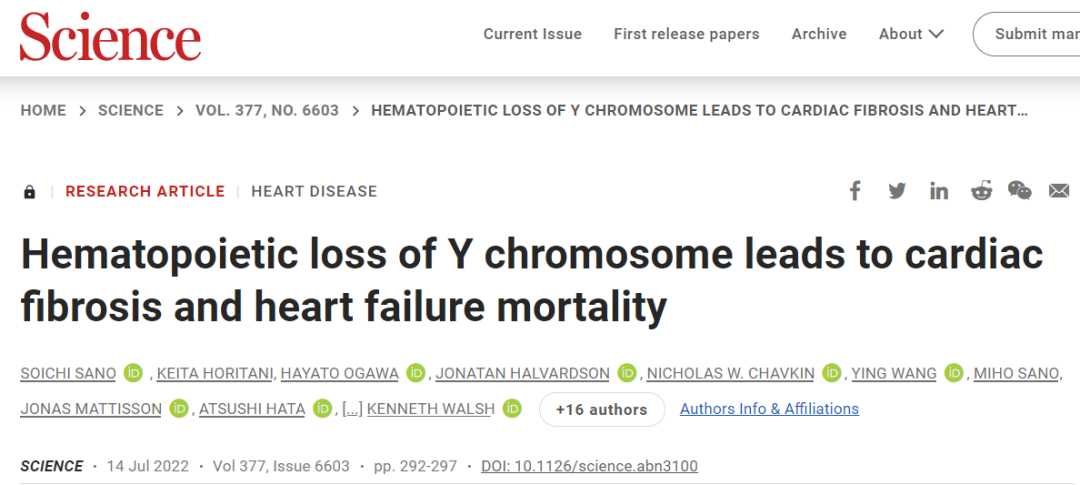Share article via WeChat icon
The image size is (1080, 485).
coord(1020,190)
